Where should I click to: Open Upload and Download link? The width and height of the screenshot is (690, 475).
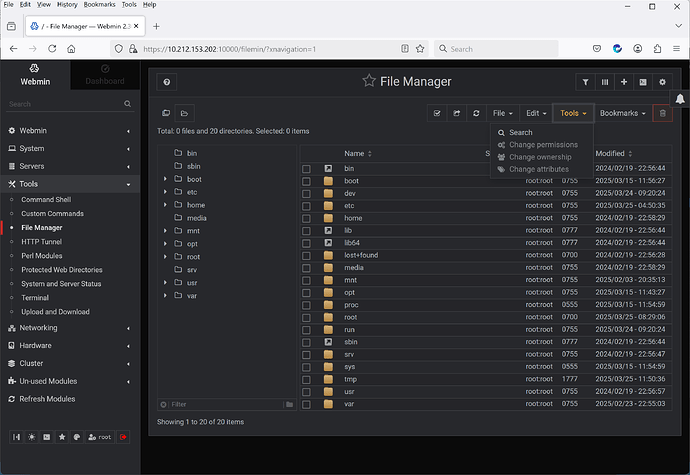[x=55, y=312]
